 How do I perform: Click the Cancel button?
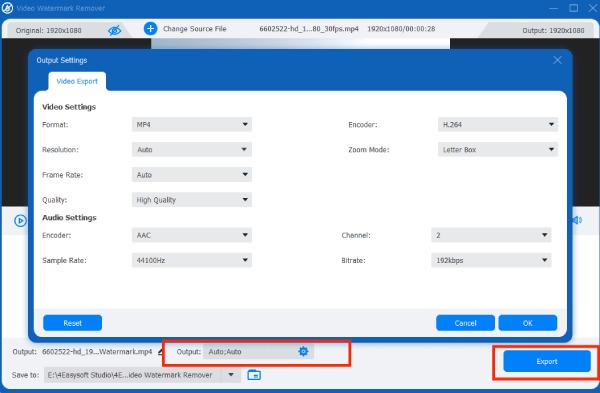coord(465,323)
